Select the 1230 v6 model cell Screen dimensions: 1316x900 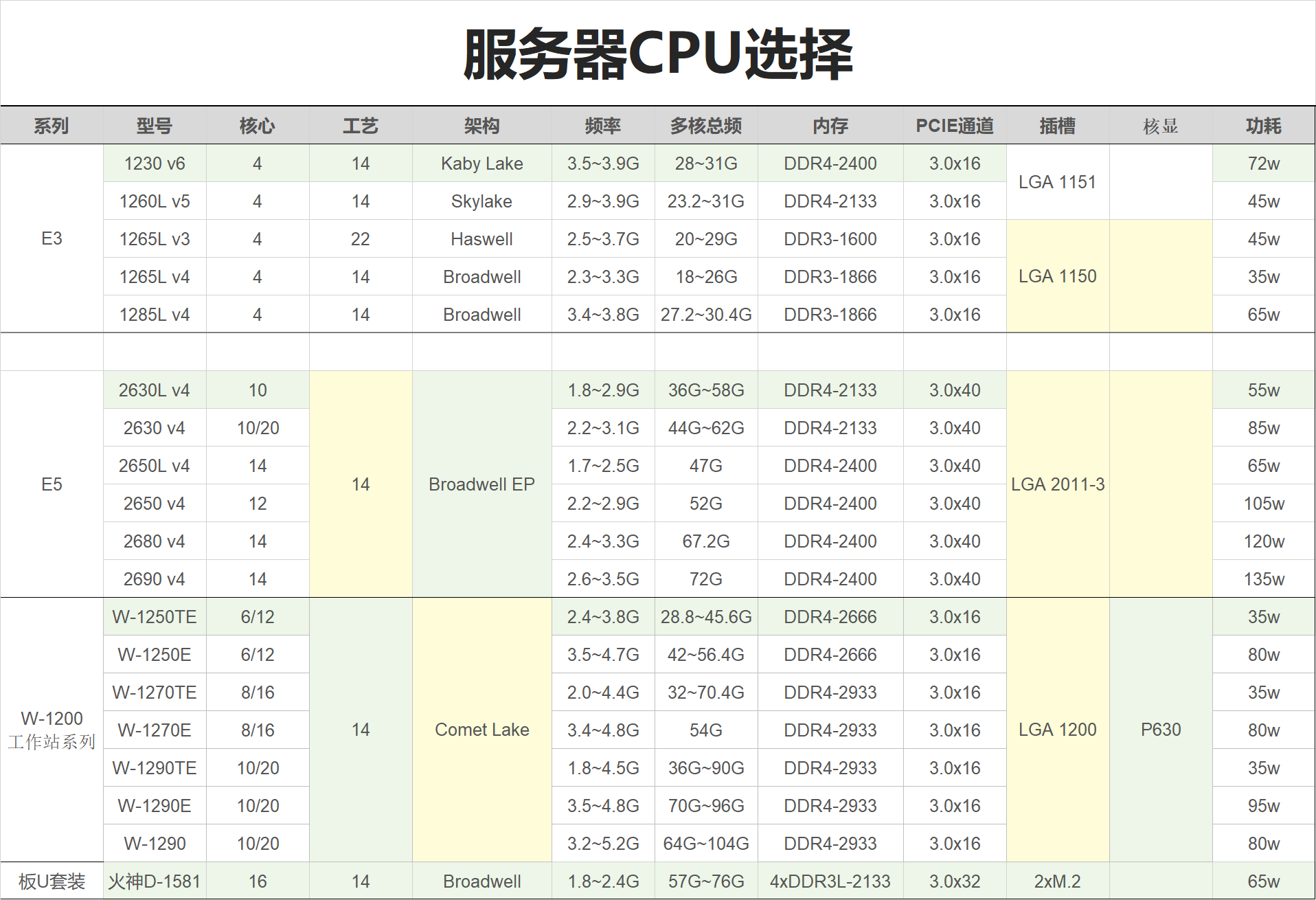(155, 164)
